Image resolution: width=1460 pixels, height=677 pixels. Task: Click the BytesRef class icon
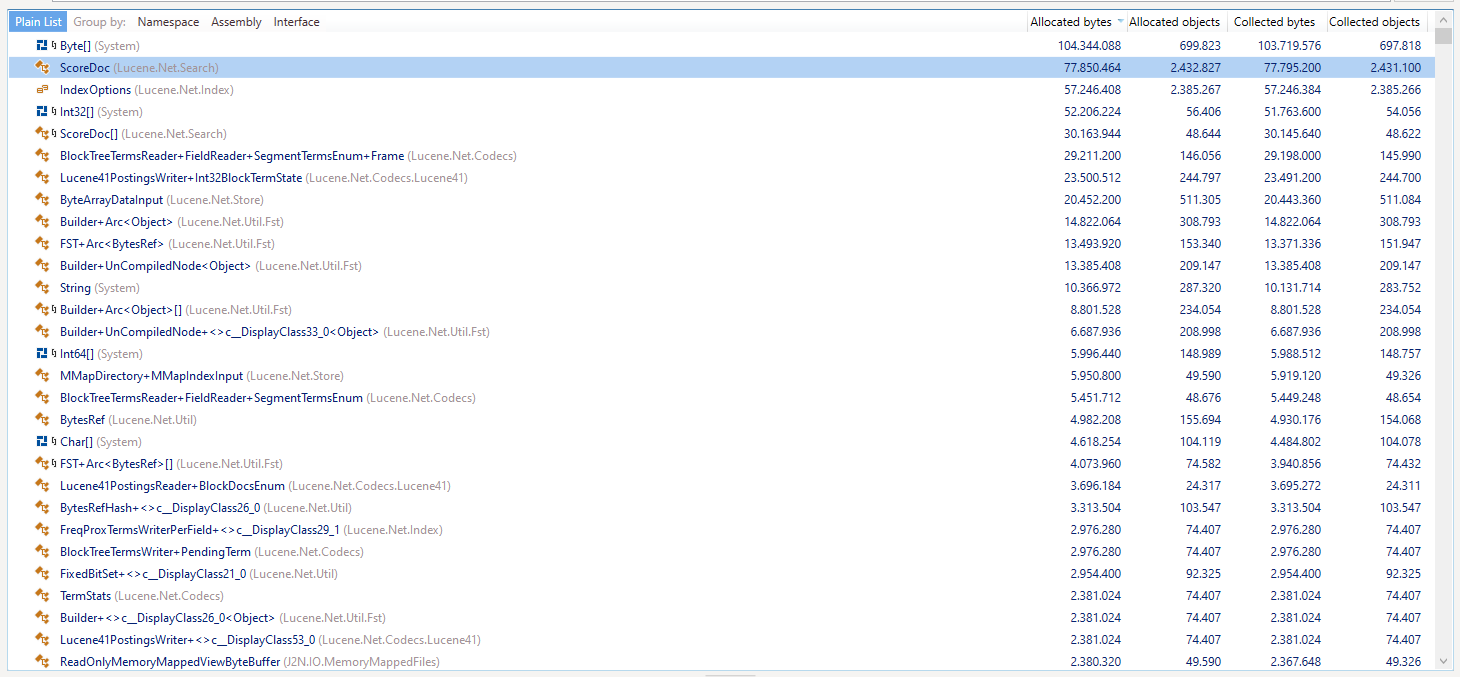click(x=42, y=420)
